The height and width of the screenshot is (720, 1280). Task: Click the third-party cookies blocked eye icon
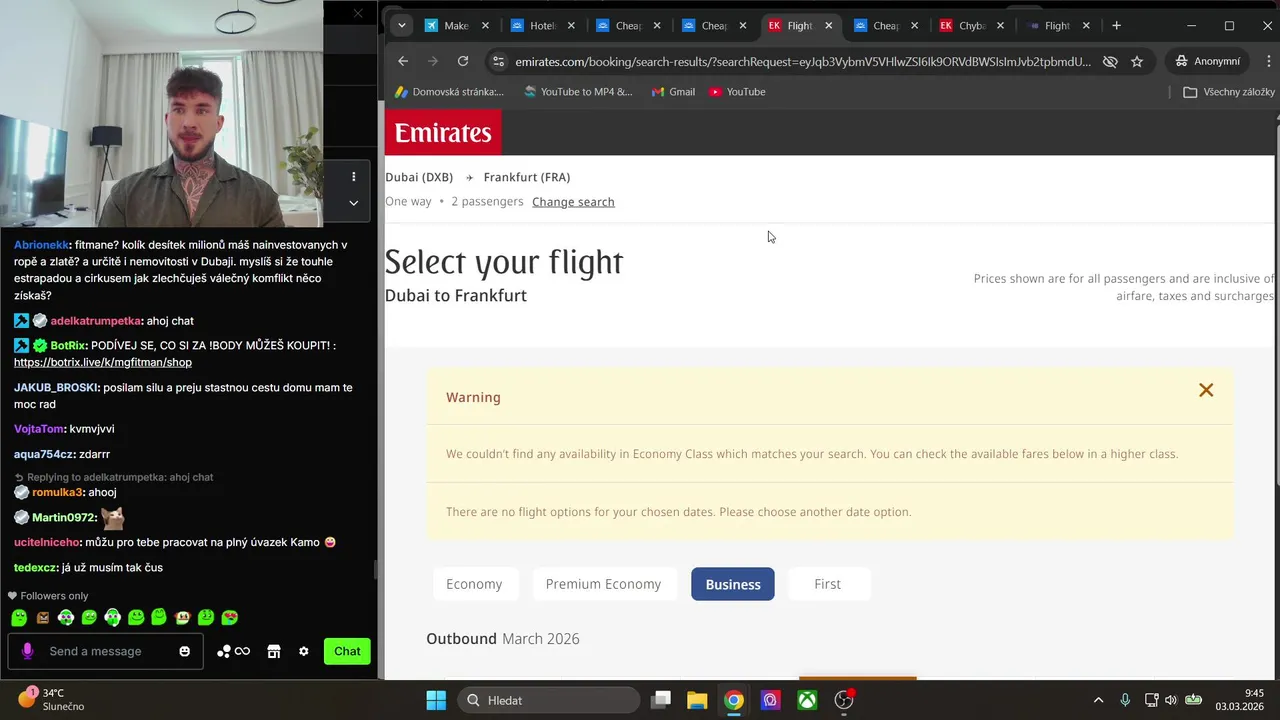click(x=1110, y=61)
